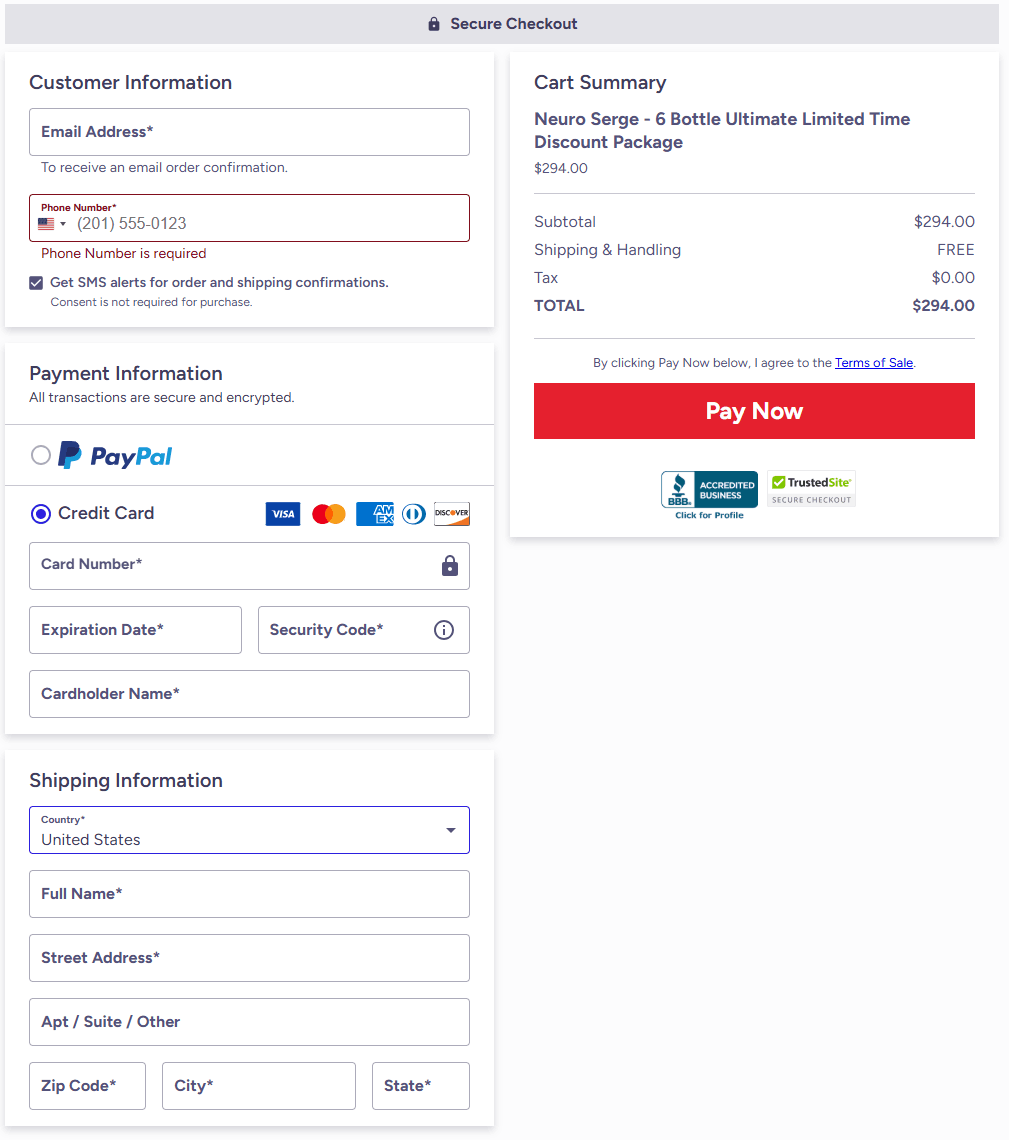
Task: Click the Visa card icon
Action: point(283,514)
